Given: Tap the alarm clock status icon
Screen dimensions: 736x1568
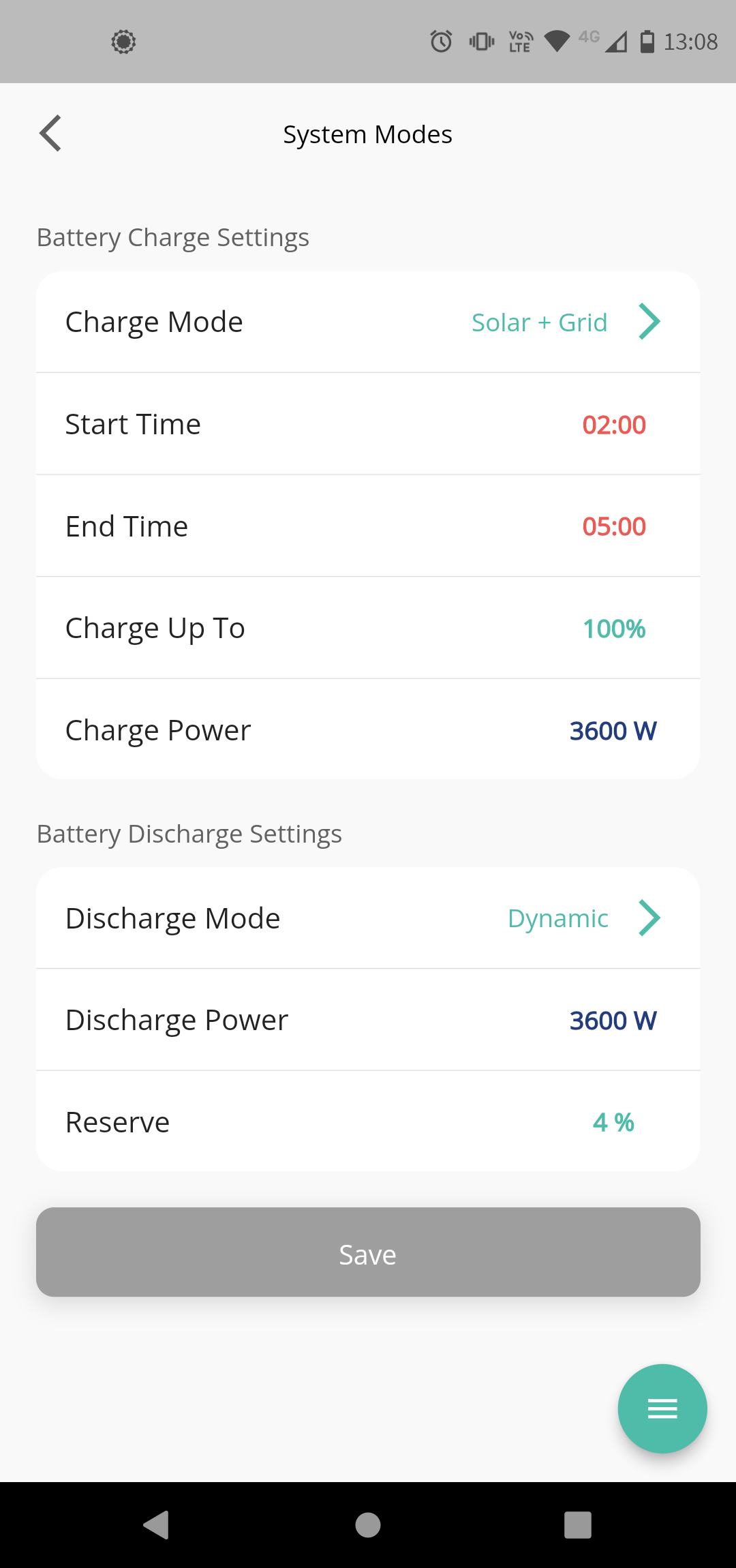Looking at the screenshot, I should pos(441,42).
